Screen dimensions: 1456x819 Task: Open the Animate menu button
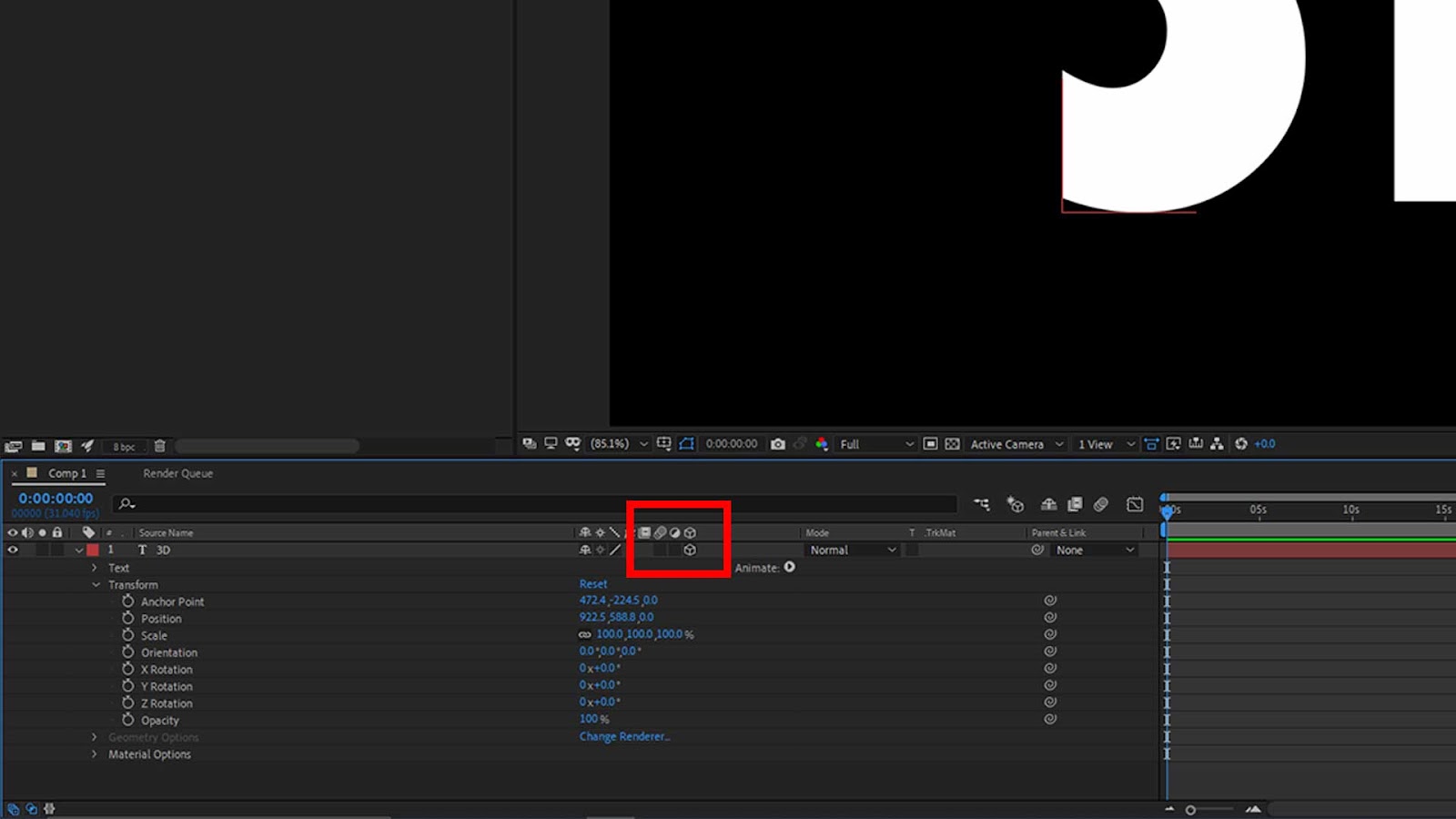pos(789,567)
